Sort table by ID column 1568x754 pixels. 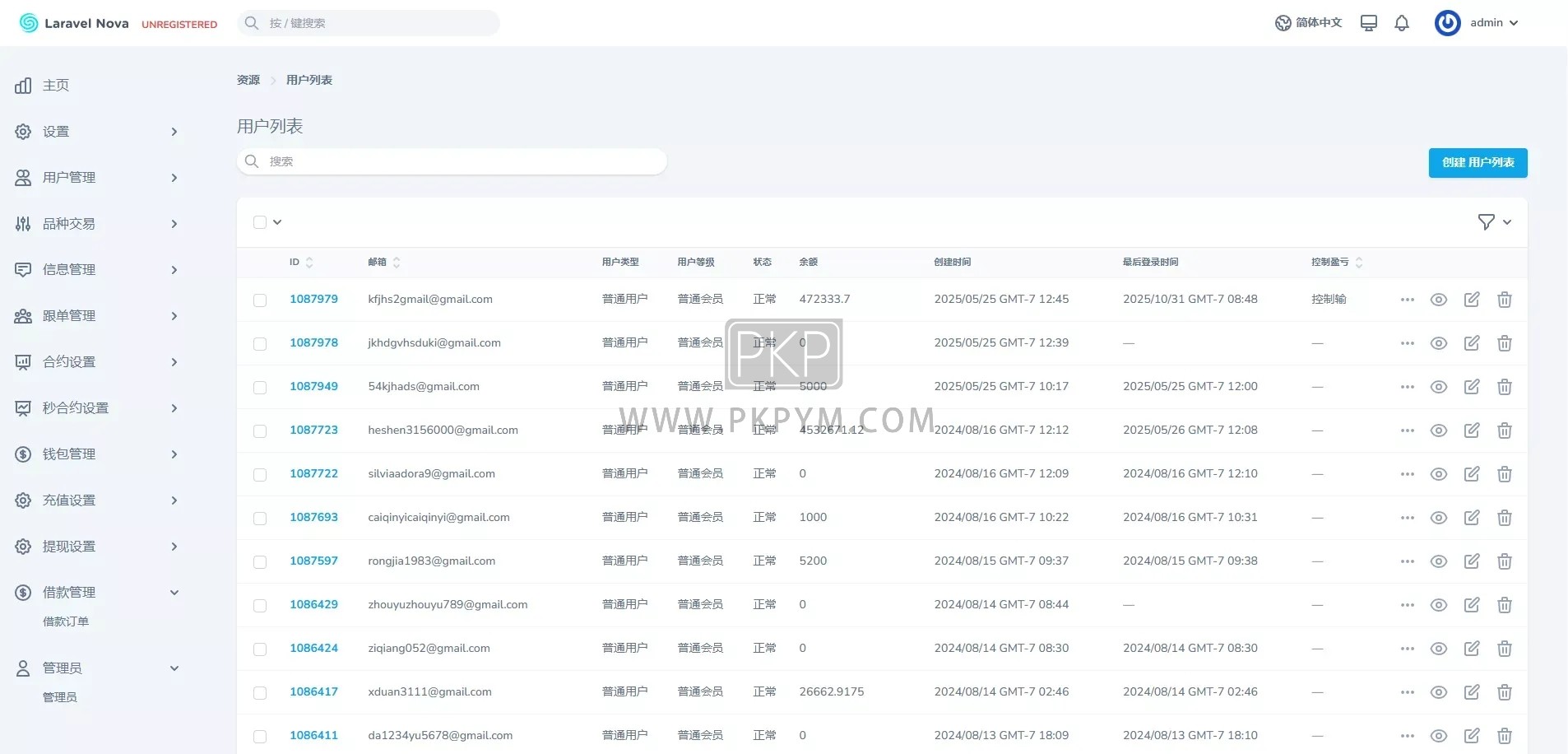coord(301,263)
